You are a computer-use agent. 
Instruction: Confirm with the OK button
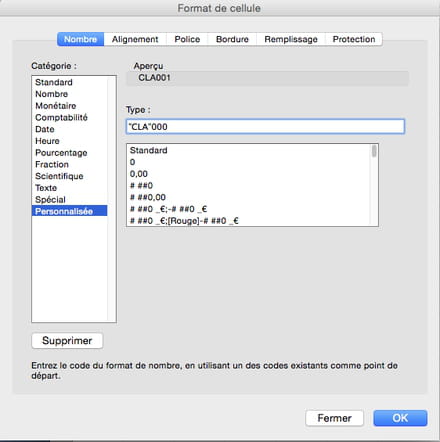click(x=400, y=418)
